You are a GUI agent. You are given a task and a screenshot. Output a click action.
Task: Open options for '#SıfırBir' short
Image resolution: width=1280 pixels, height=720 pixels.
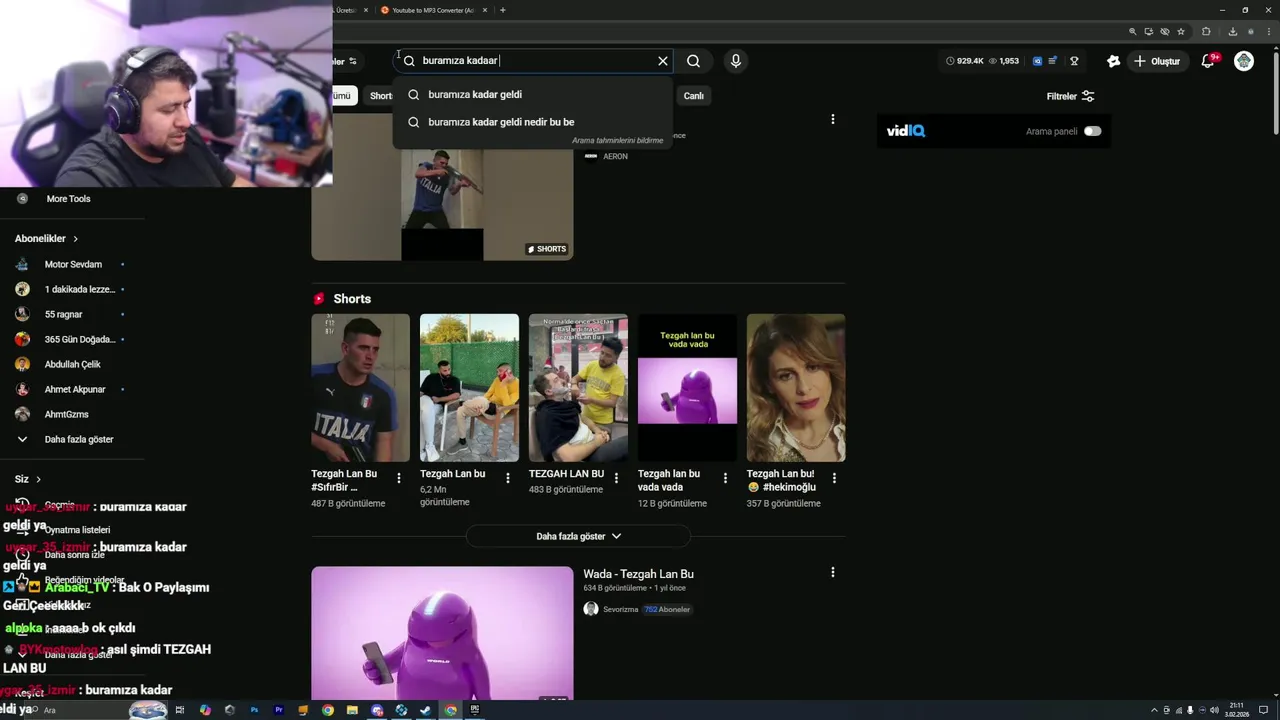click(399, 478)
